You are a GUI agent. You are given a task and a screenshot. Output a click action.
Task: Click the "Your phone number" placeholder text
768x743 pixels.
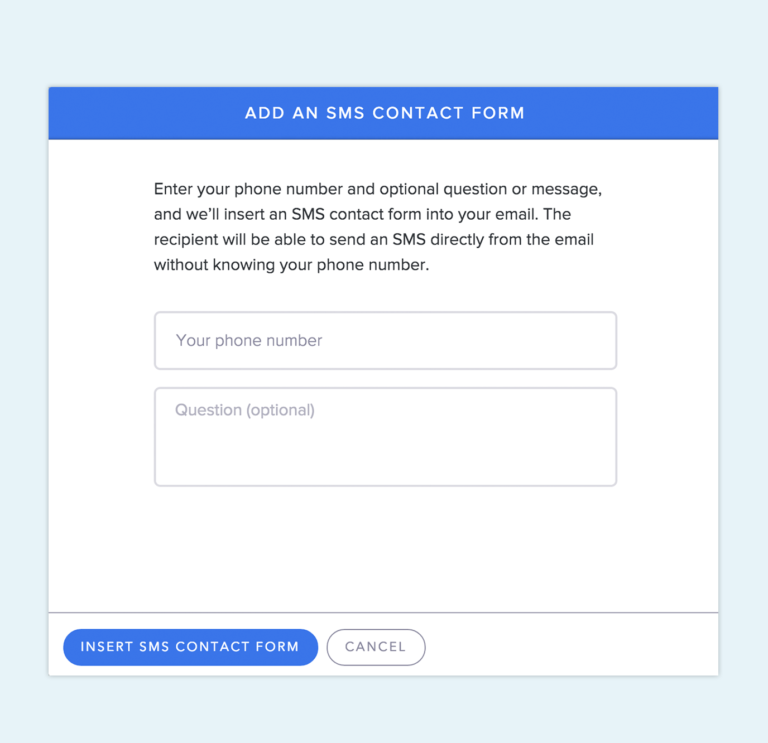point(249,340)
